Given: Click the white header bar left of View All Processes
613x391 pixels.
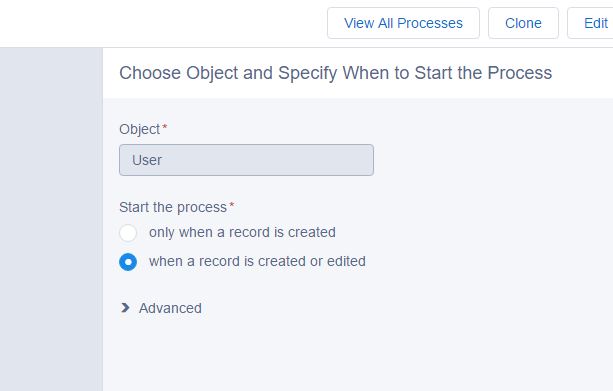Looking at the screenshot, I should [160, 23].
